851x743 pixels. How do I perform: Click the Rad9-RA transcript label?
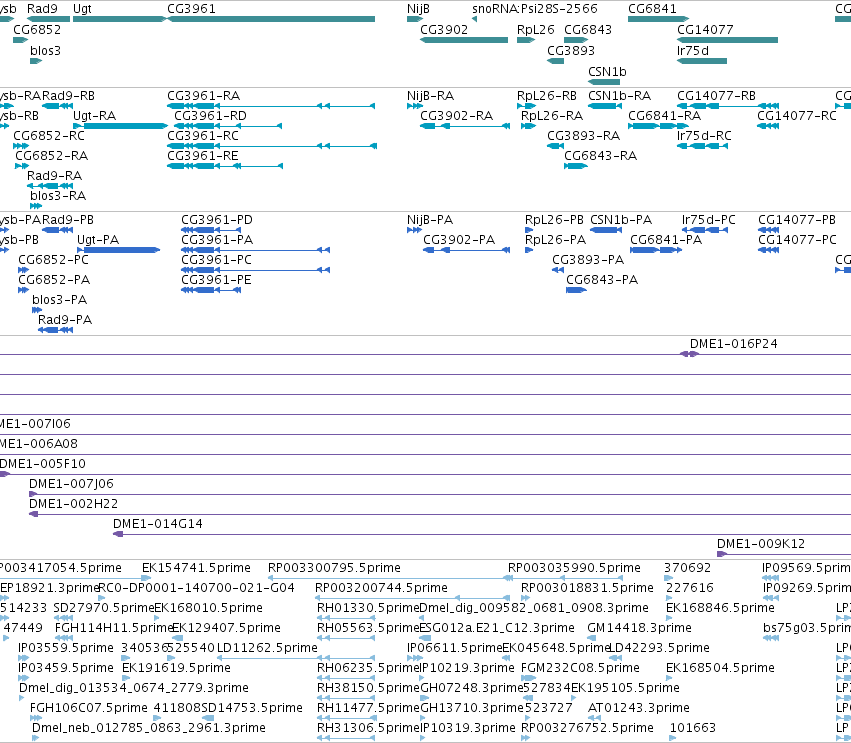click(54, 176)
